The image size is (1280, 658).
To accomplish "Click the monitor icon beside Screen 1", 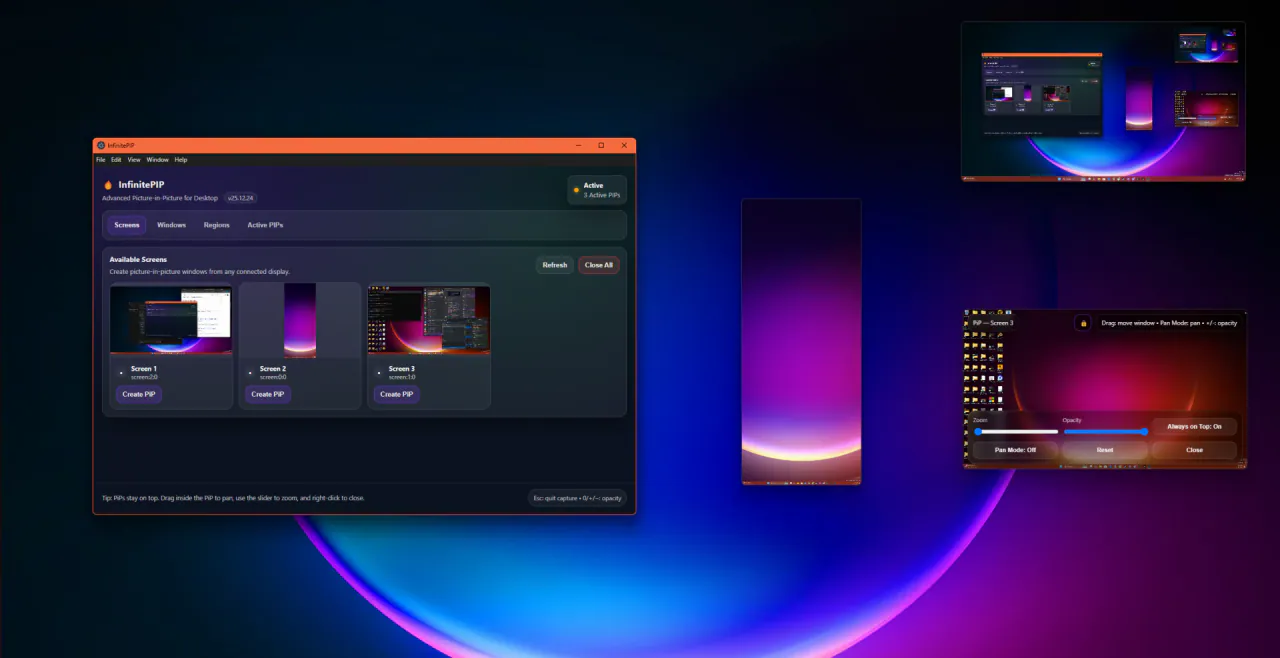I will point(121,373).
